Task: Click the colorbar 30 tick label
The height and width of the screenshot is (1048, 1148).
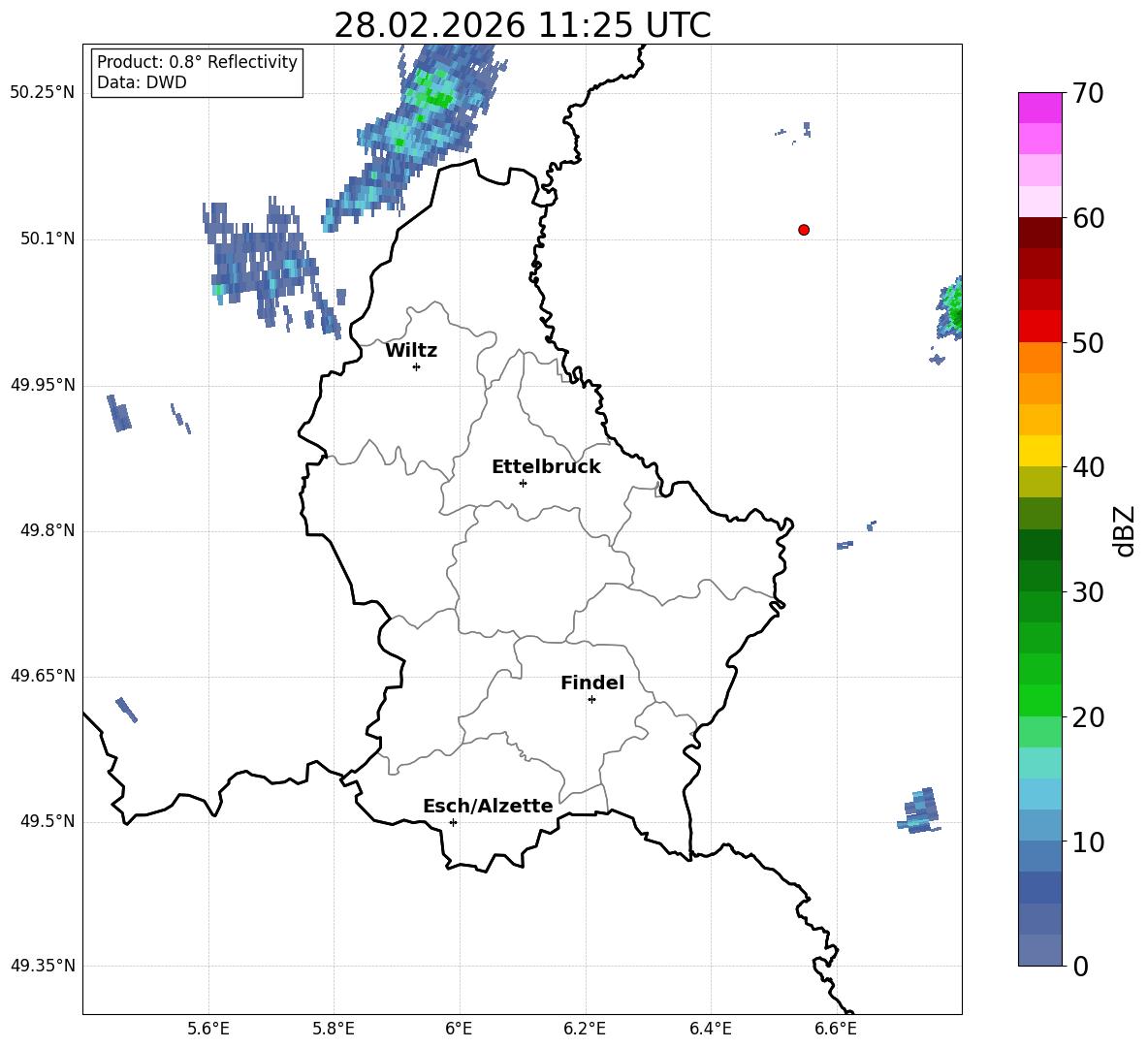Action: pyautogui.click(x=1088, y=592)
